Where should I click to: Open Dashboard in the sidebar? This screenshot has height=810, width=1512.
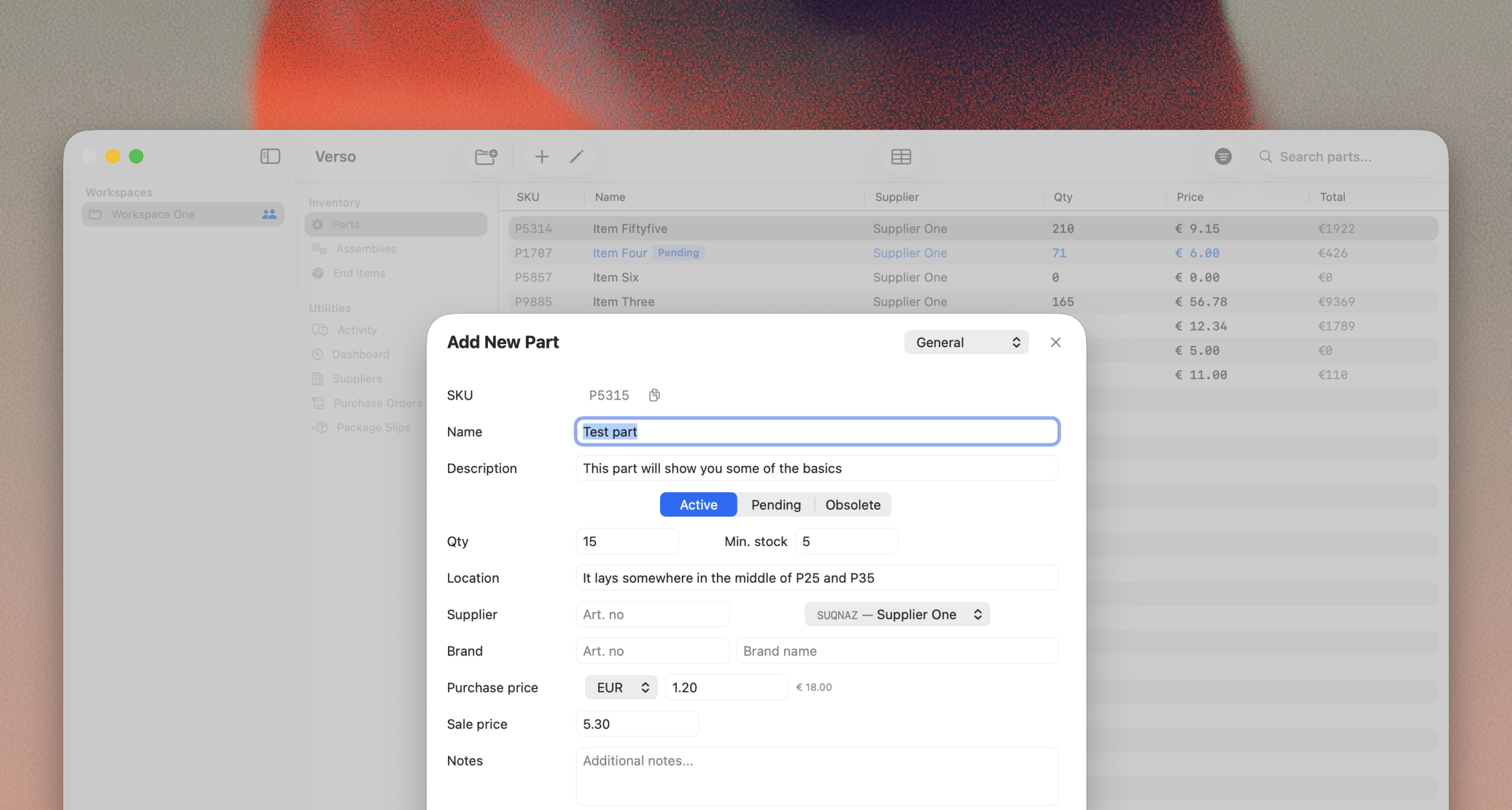(x=360, y=355)
